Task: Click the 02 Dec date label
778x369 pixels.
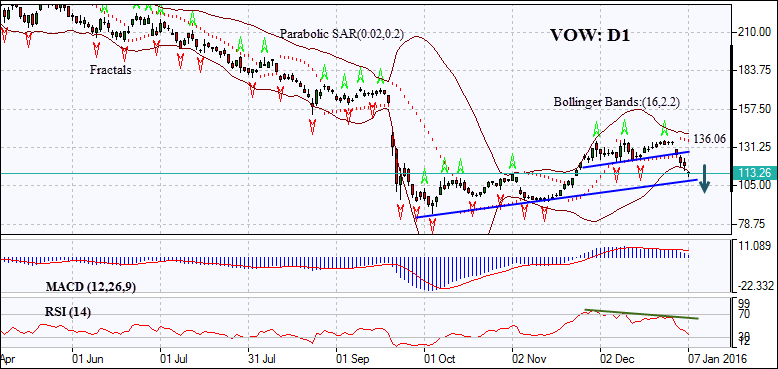Action: point(618,358)
